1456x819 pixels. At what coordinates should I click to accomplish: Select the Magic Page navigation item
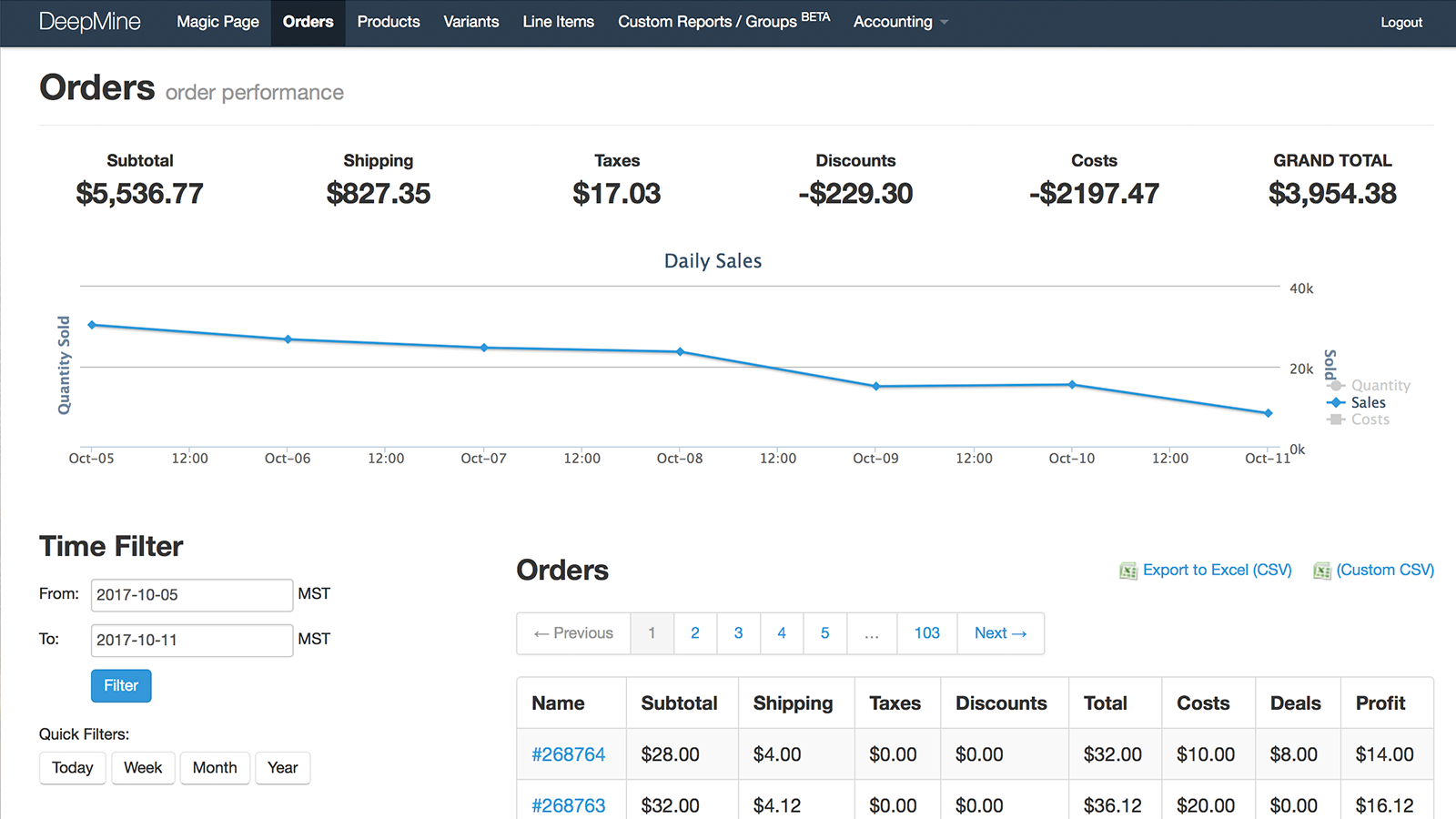pyautogui.click(x=217, y=22)
